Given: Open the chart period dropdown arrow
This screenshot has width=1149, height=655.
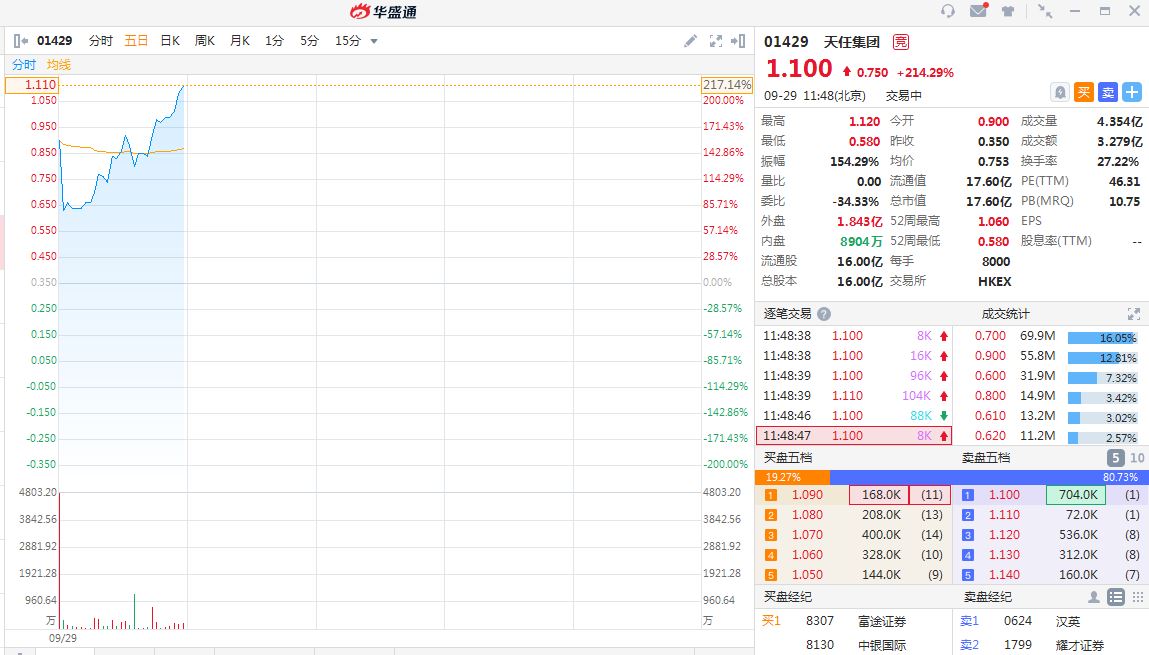Looking at the screenshot, I should pyautogui.click(x=374, y=41).
